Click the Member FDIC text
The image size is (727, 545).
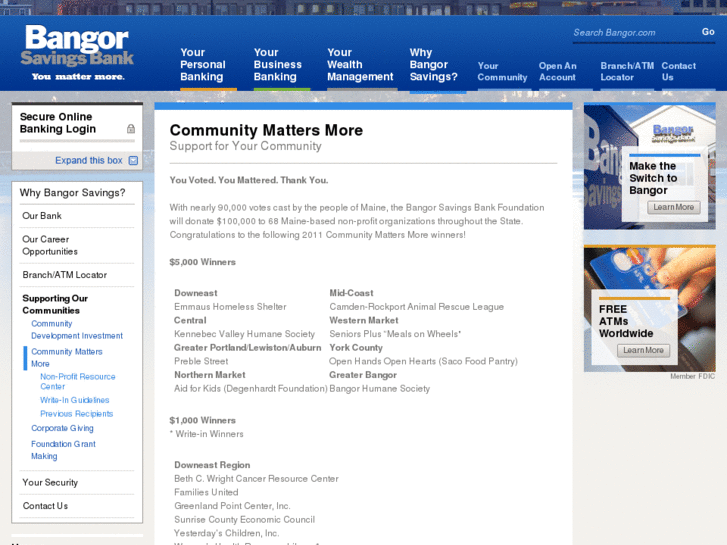[692, 376]
